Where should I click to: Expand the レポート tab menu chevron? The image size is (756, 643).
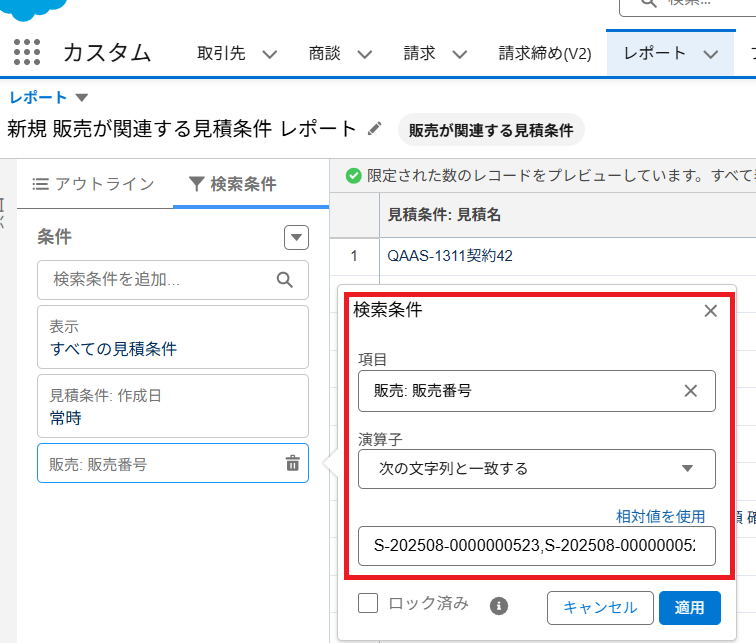(710, 54)
